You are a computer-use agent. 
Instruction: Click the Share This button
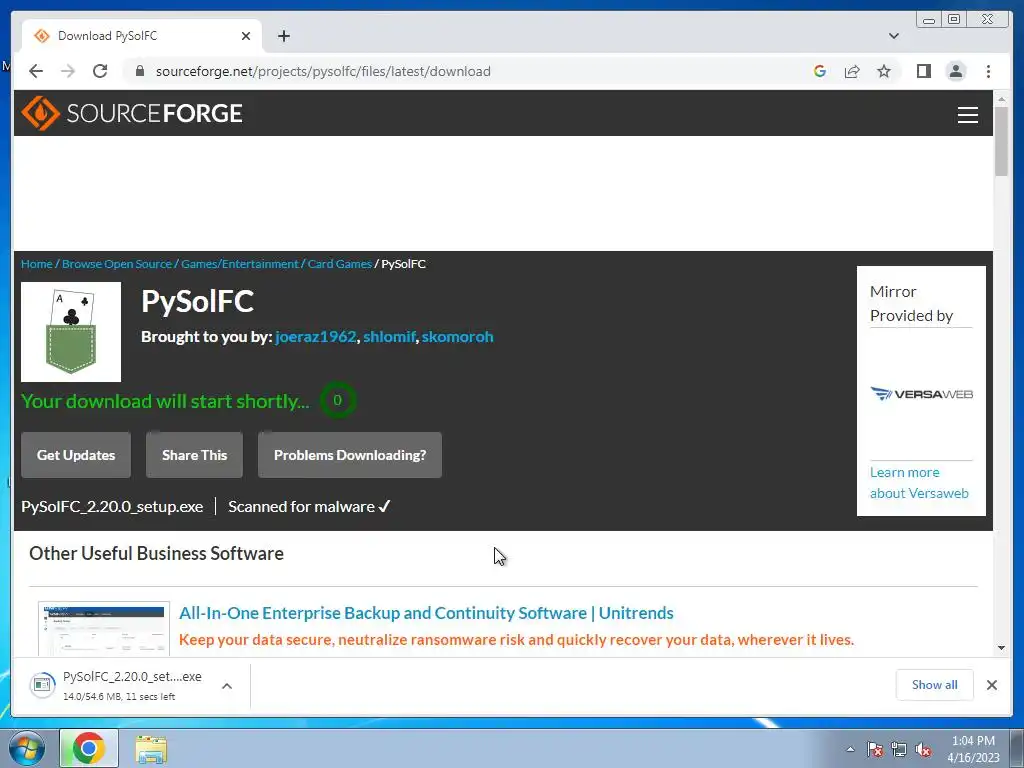pos(194,455)
